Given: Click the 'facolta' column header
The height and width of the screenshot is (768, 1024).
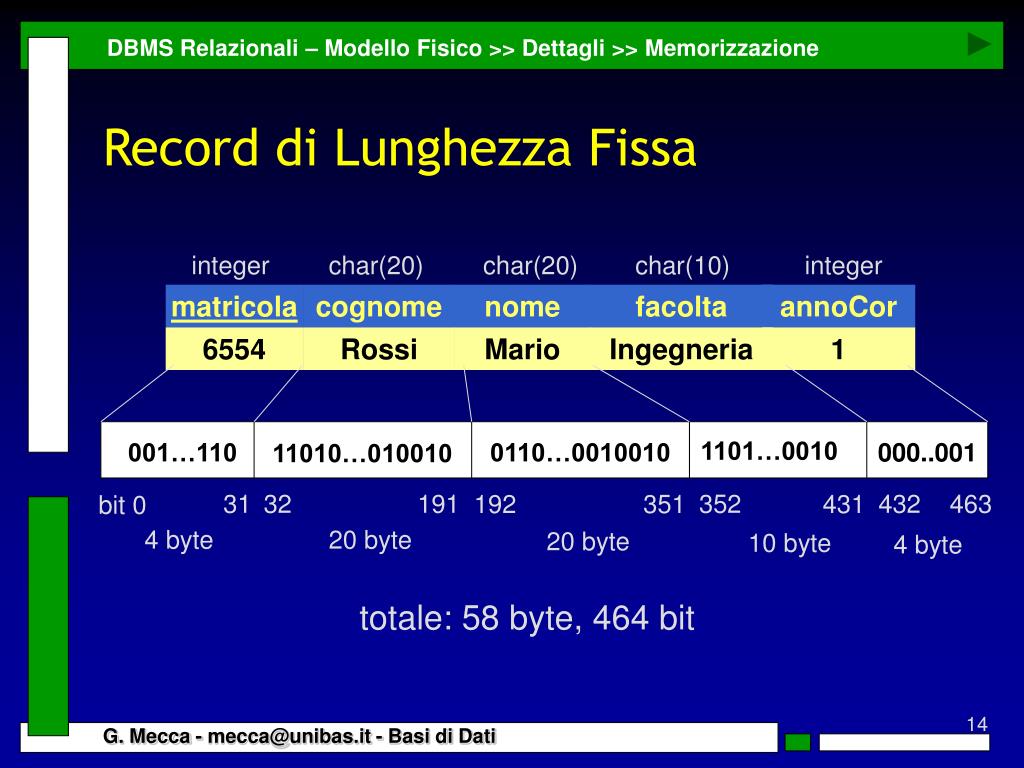Looking at the screenshot, I should (x=680, y=307).
